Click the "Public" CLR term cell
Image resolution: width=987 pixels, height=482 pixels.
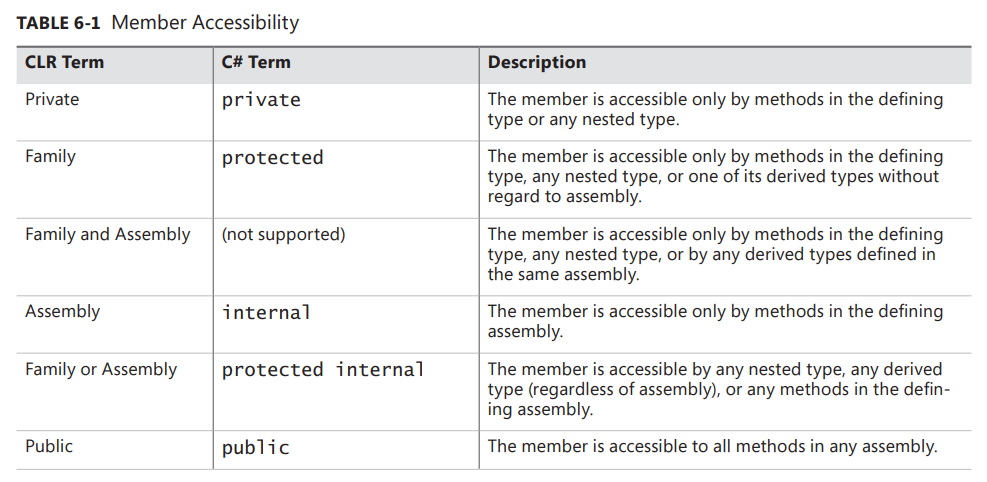tap(49, 446)
